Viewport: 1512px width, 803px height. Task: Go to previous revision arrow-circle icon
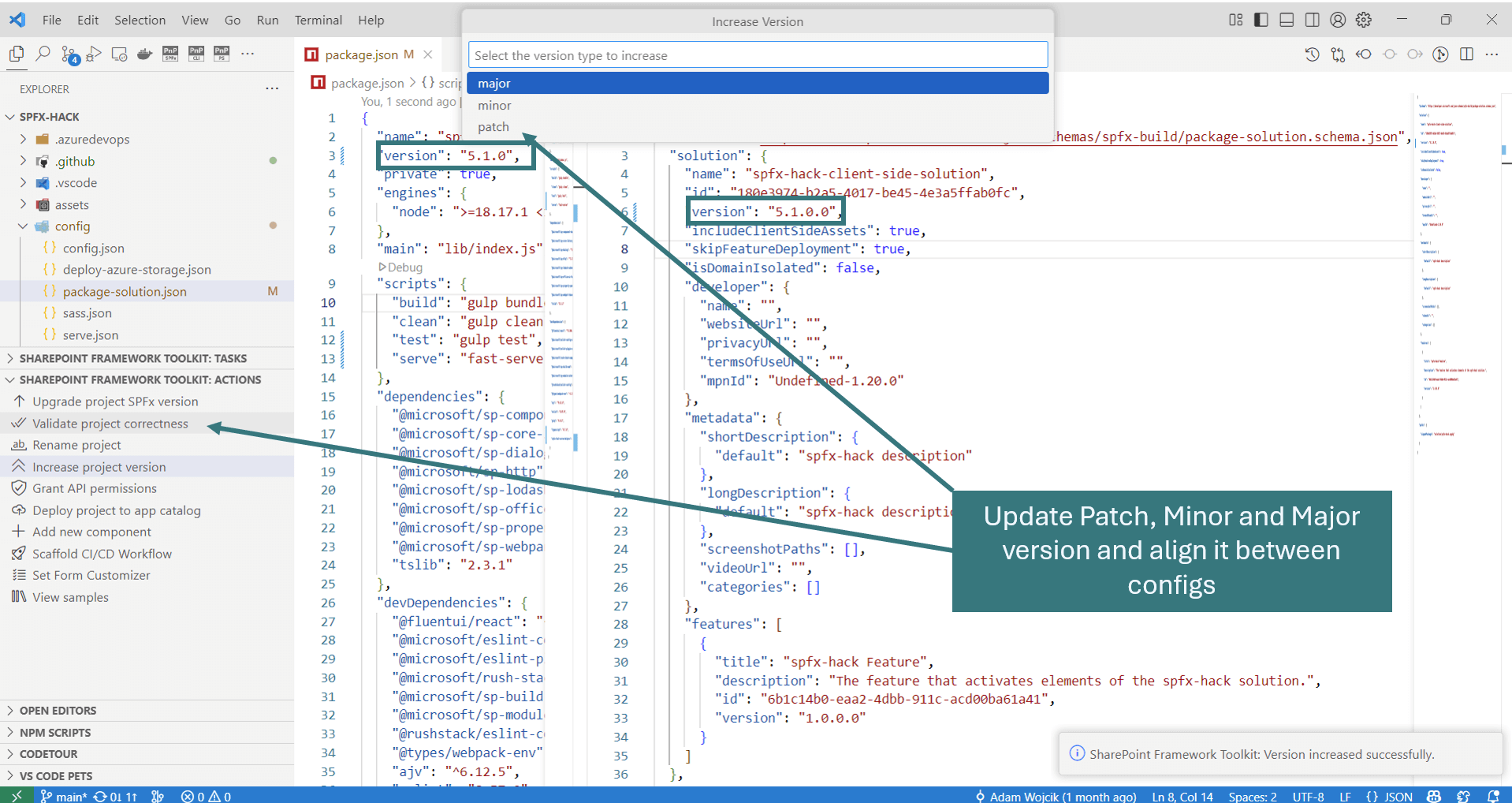[1364, 54]
